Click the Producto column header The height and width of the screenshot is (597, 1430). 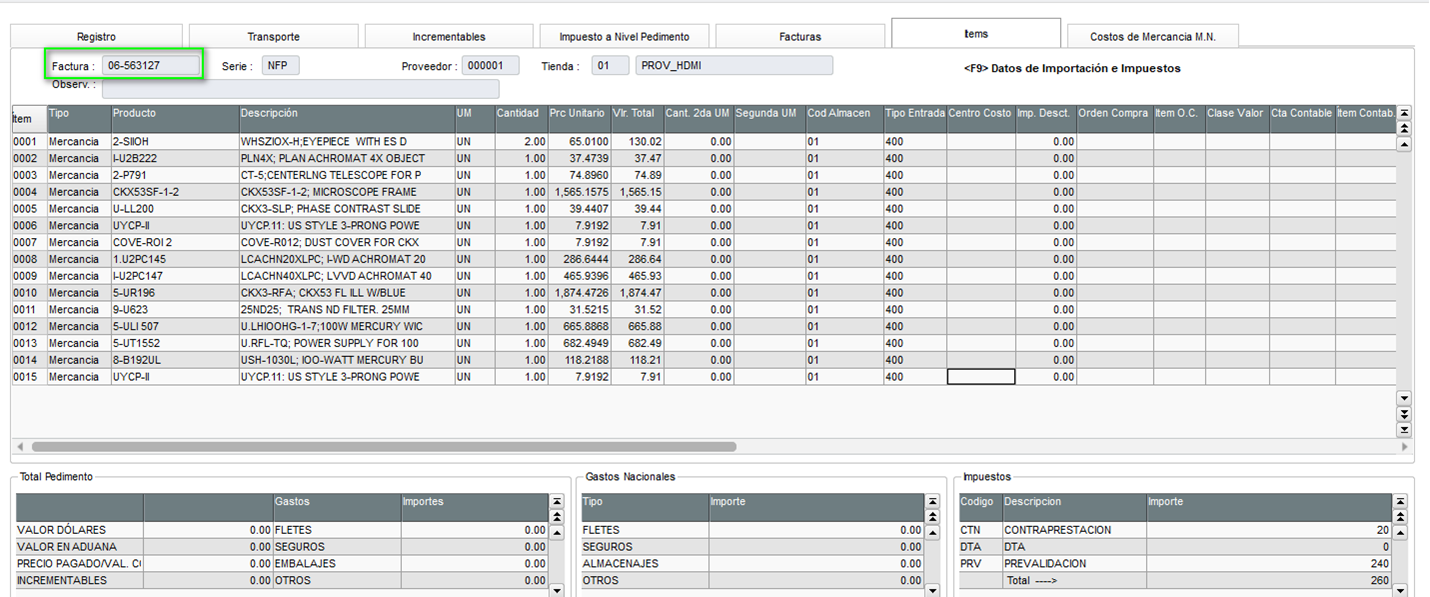[175, 118]
